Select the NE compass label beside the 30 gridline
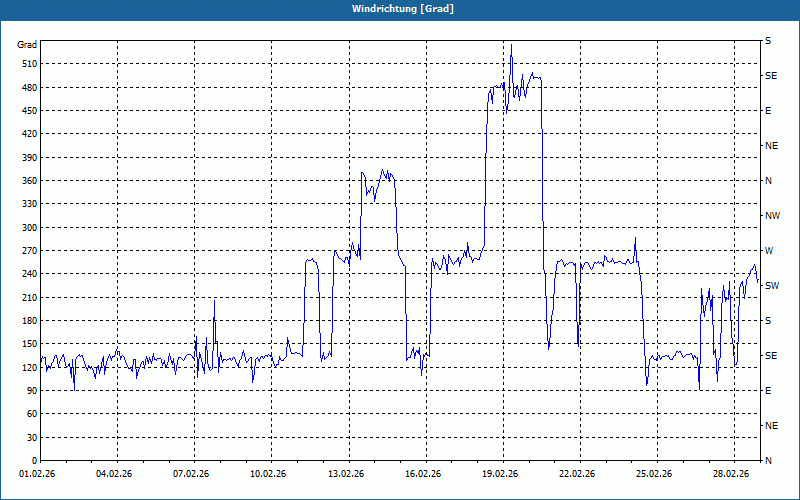Image resolution: width=800 pixels, height=500 pixels. 772,426
